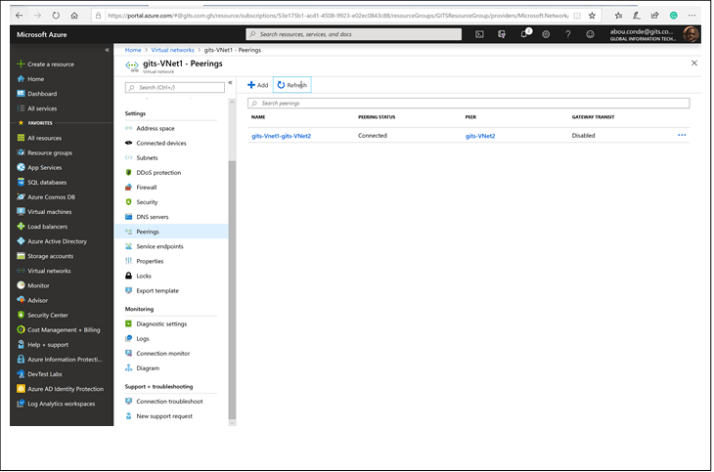Click the feedback smiley icon
Screen dimensions: 714x472
[x=590, y=34]
